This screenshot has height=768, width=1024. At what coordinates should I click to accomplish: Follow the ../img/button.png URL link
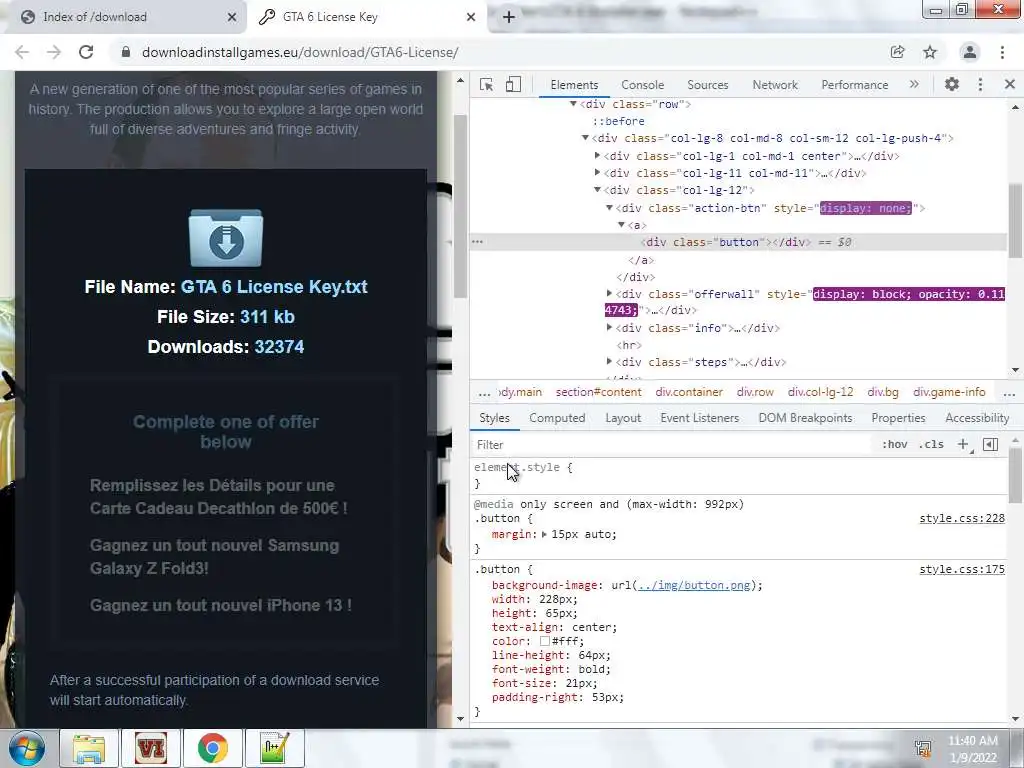(694, 585)
